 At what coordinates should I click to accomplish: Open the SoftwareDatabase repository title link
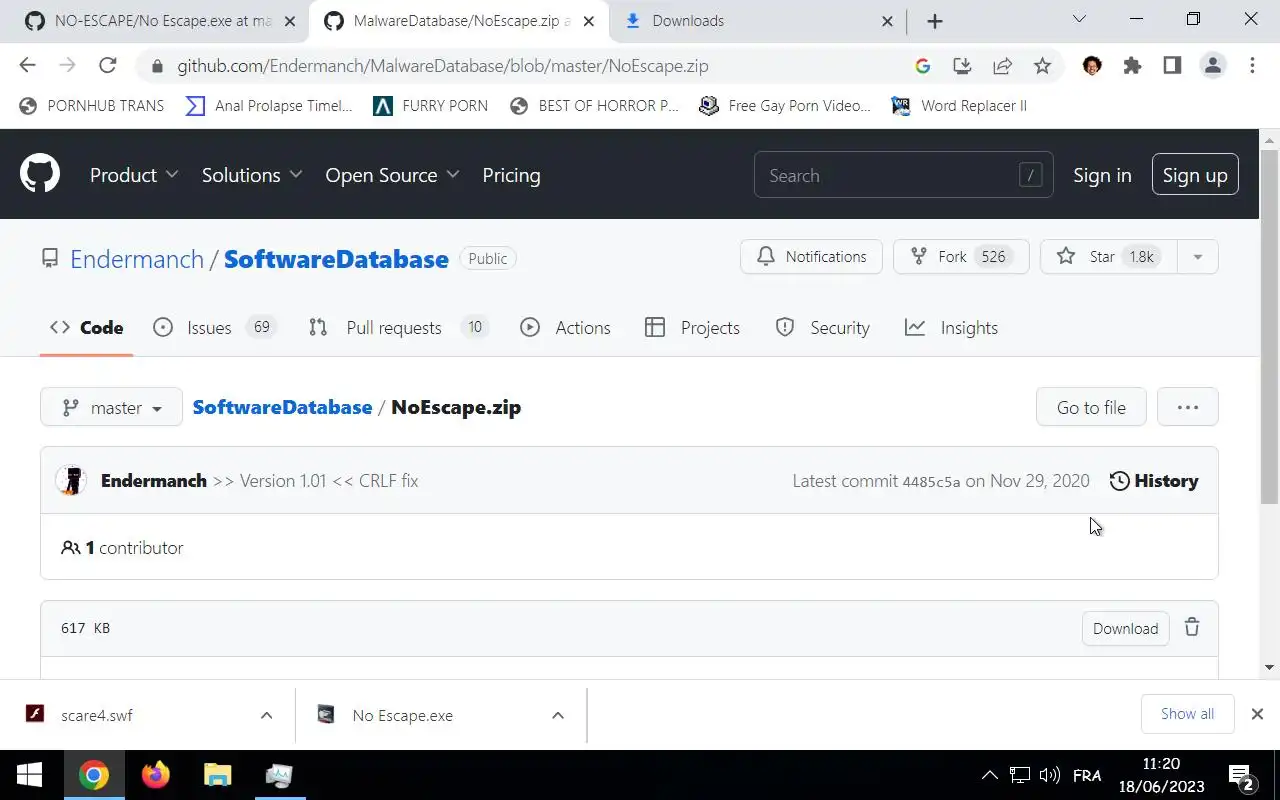(336, 259)
